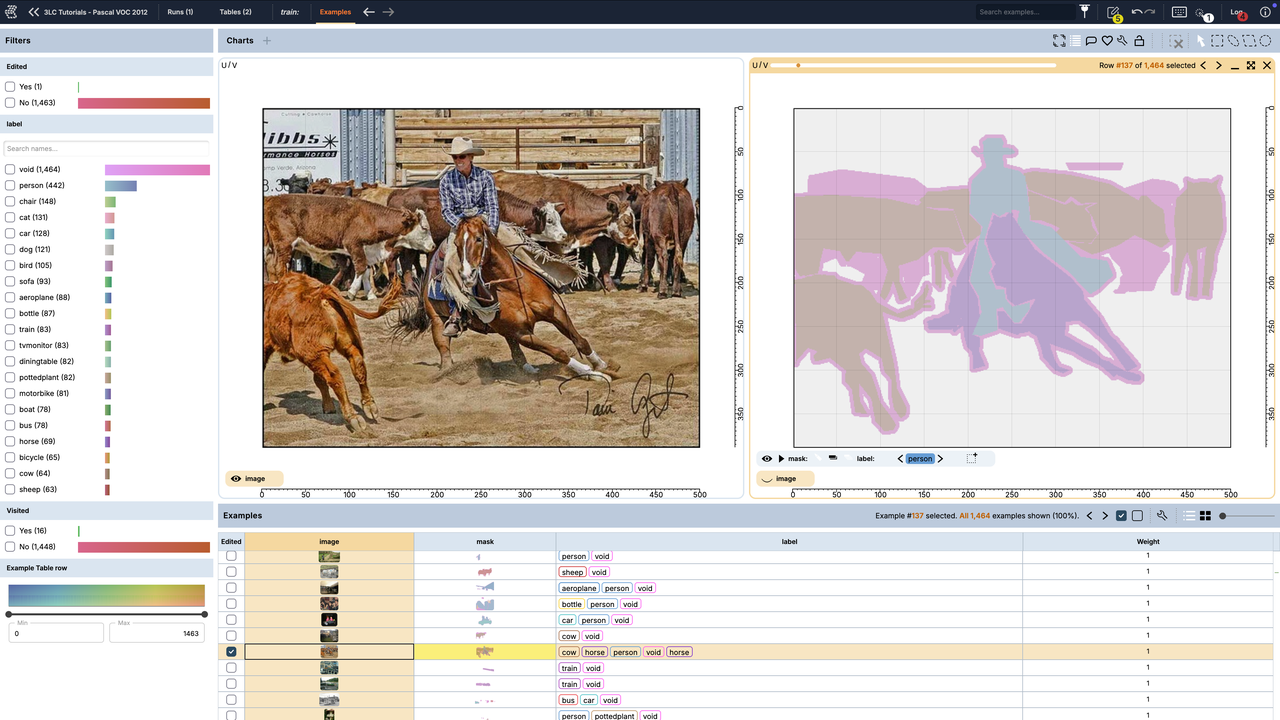Check the person label filter checkbox
Viewport: 1280px width, 720px height.
pyautogui.click(x=10, y=186)
